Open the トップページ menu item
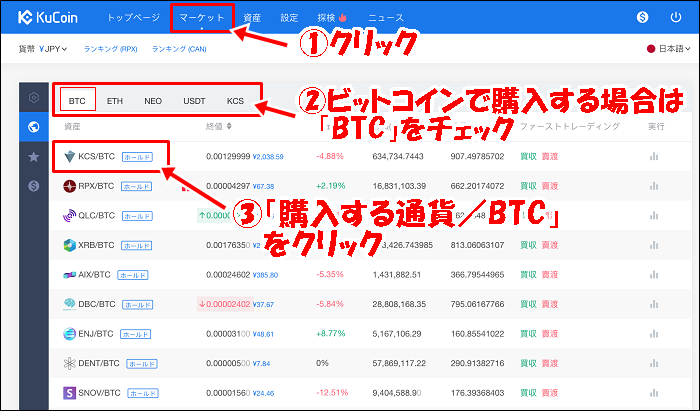The image size is (700, 411). click(133, 18)
